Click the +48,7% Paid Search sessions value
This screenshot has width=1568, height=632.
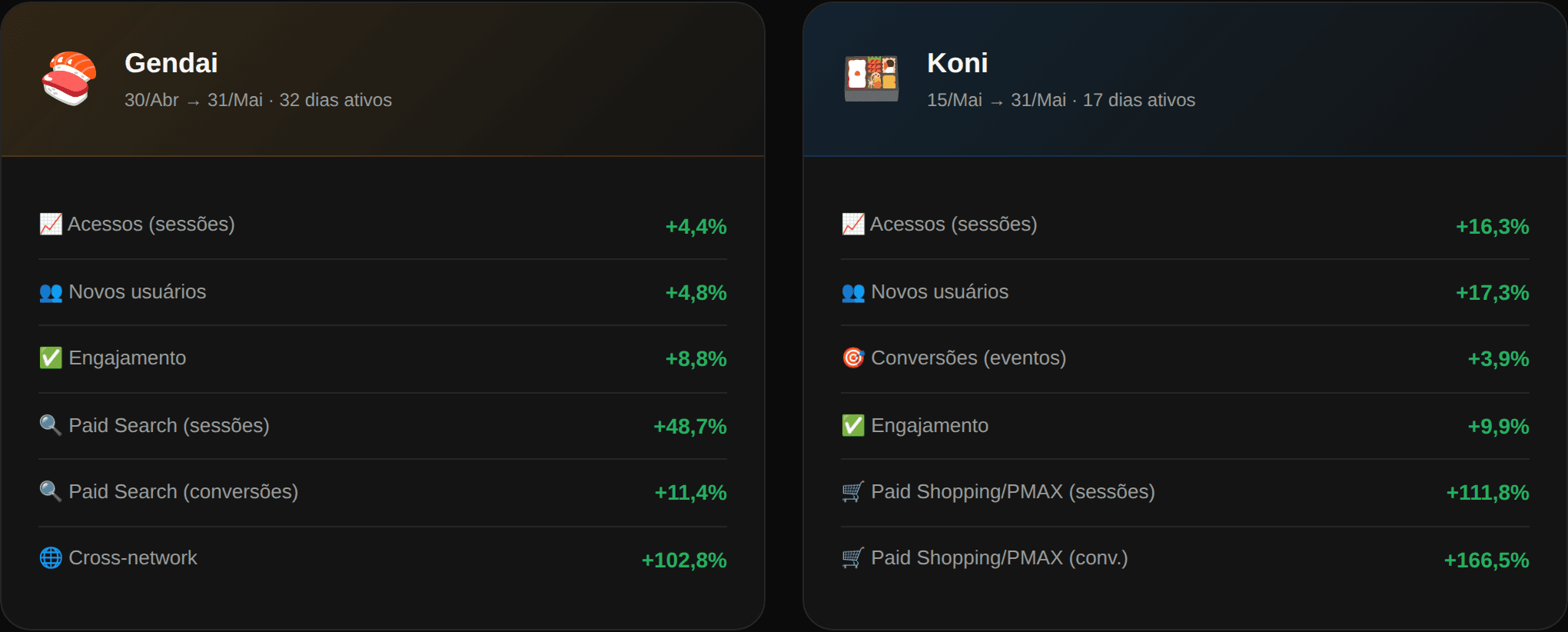[690, 427]
